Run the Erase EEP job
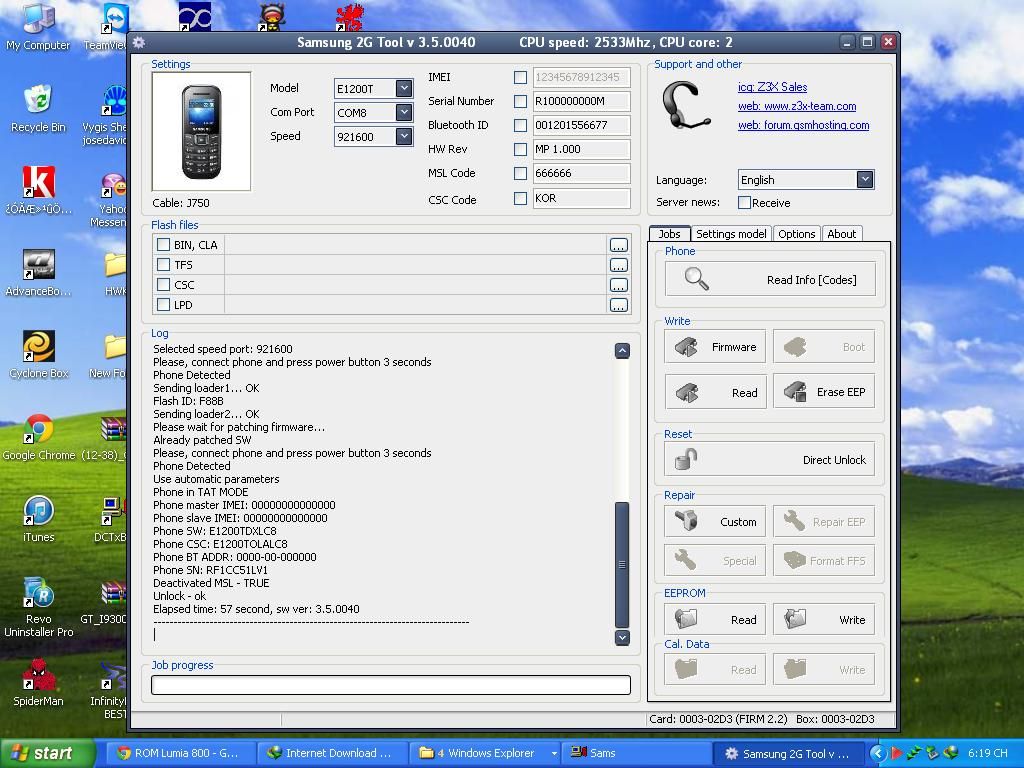This screenshot has width=1024, height=768. [x=824, y=392]
